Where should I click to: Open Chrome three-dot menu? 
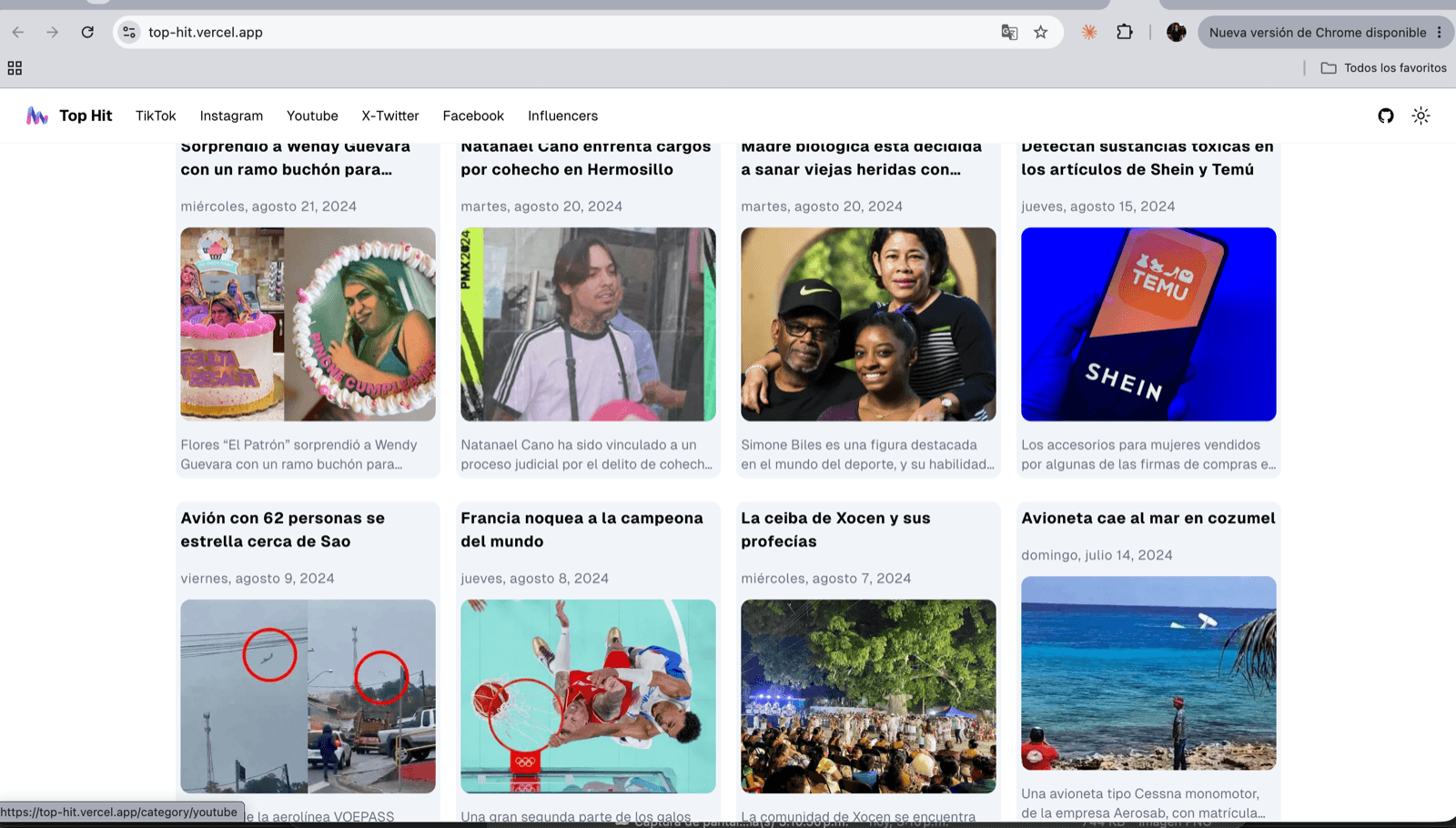click(1439, 32)
